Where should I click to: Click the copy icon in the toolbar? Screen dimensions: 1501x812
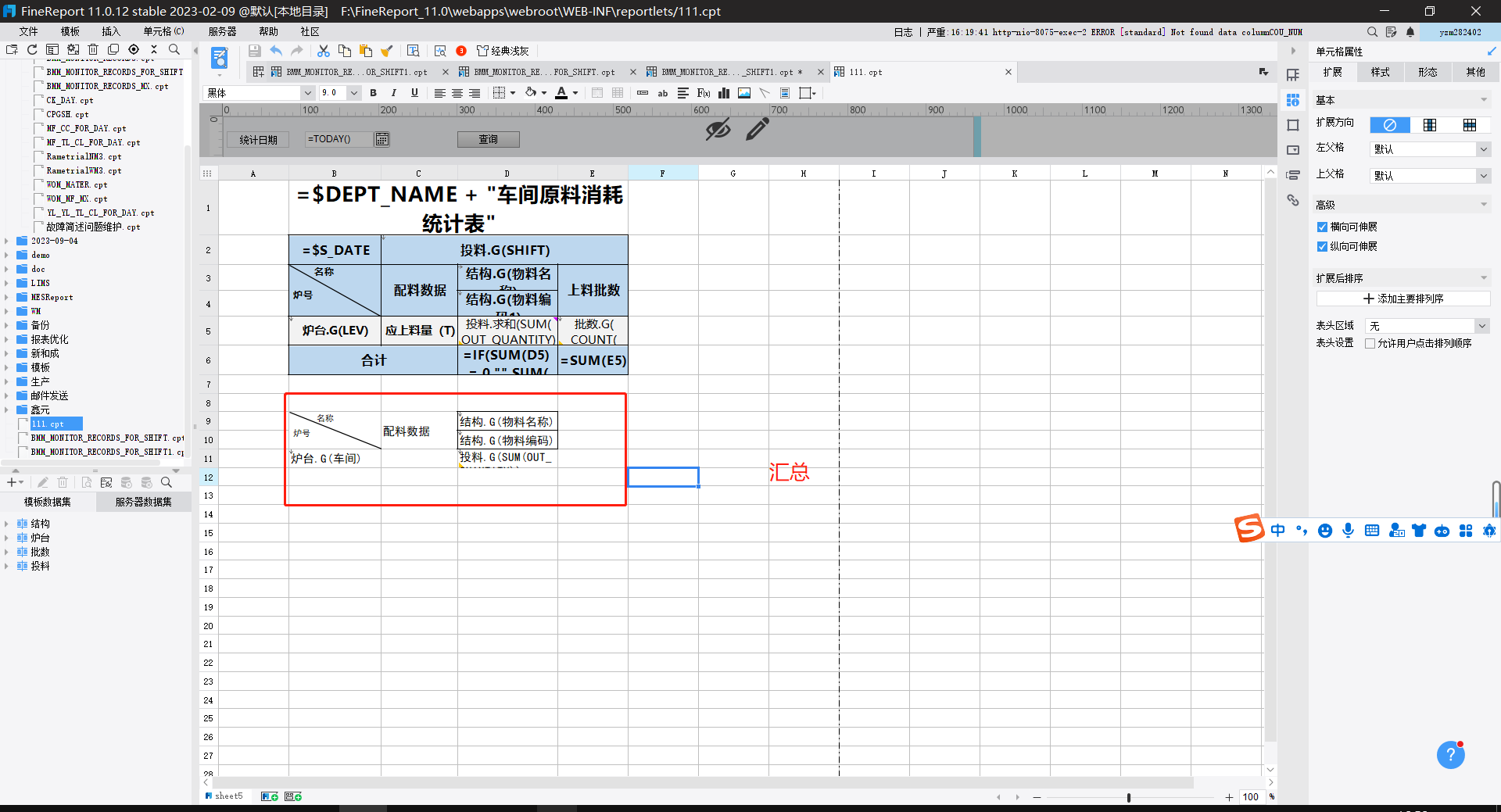point(344,51)
